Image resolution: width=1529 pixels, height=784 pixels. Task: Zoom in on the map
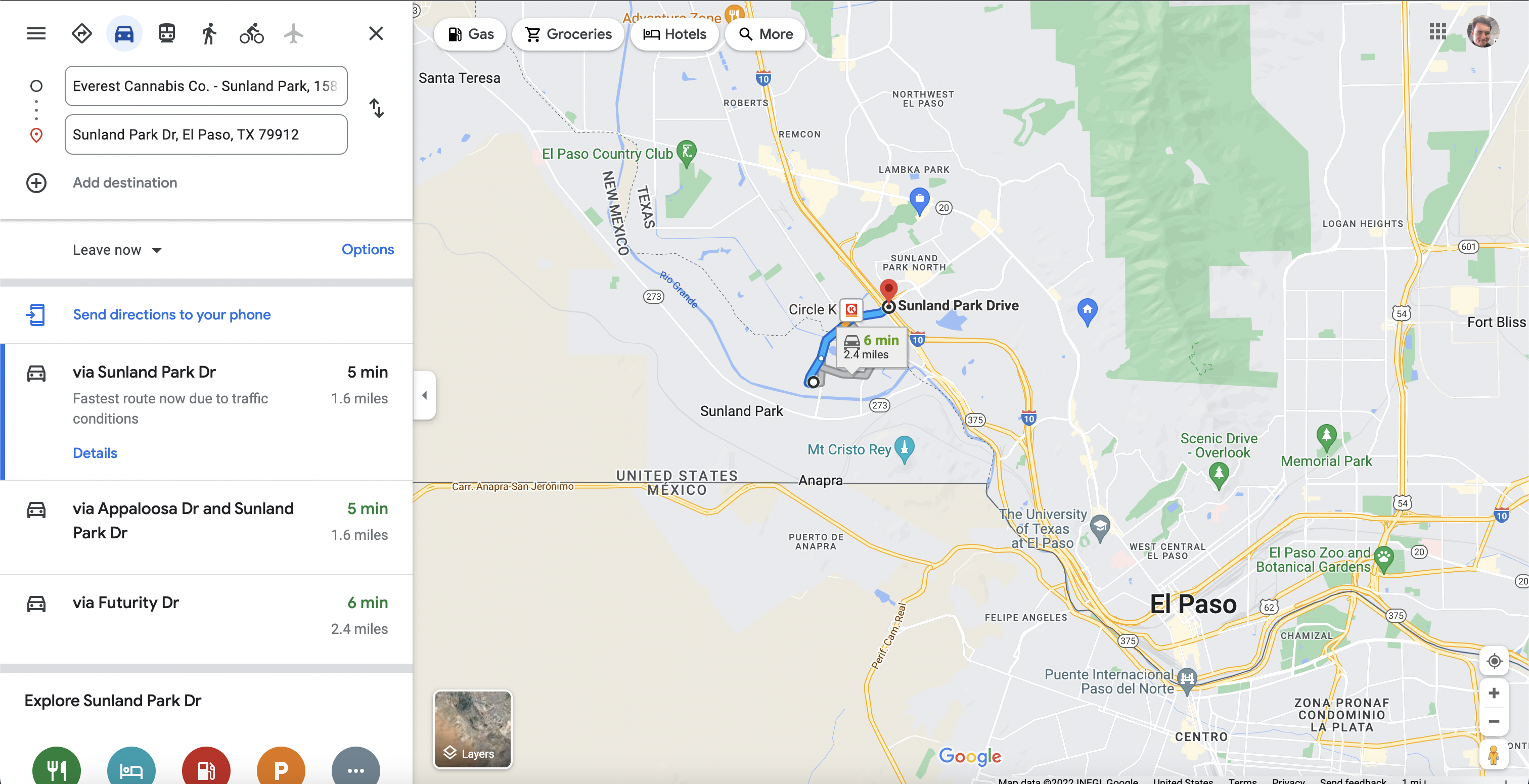1494,693
